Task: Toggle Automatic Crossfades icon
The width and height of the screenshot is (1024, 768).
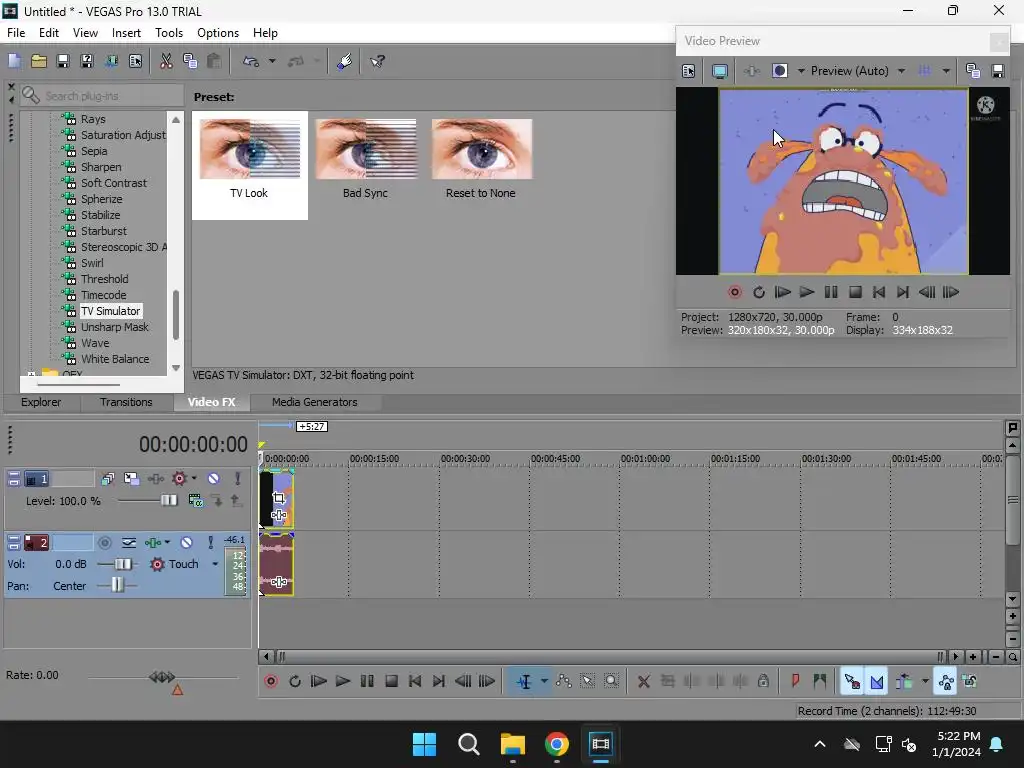Action: tap(876, 681)
